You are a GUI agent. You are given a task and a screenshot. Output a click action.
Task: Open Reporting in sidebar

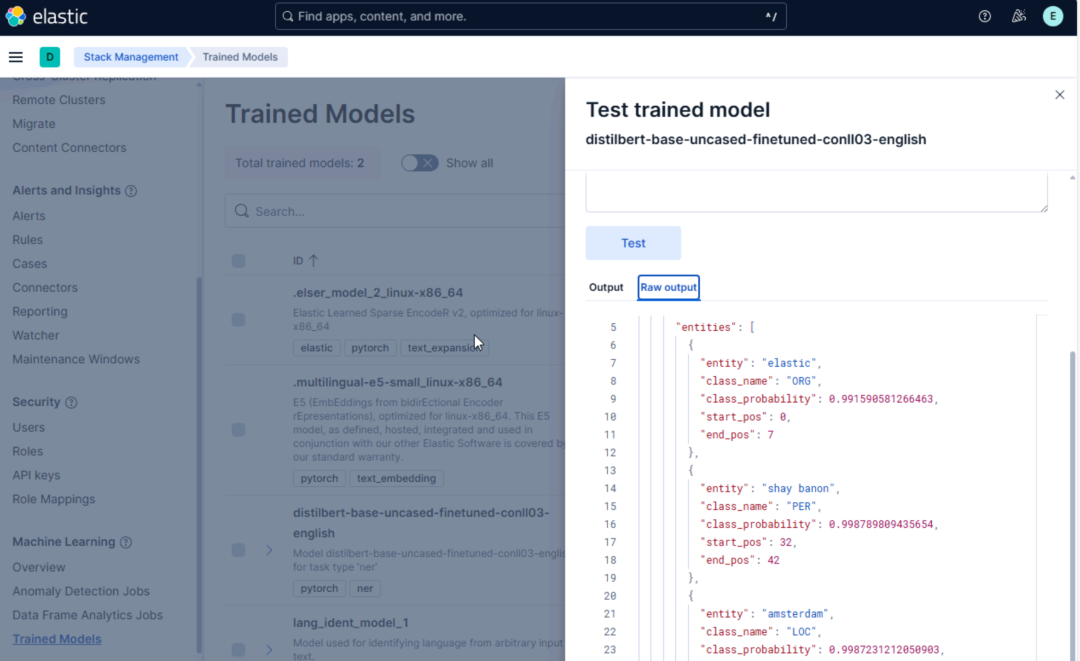[x=40, y=312]
